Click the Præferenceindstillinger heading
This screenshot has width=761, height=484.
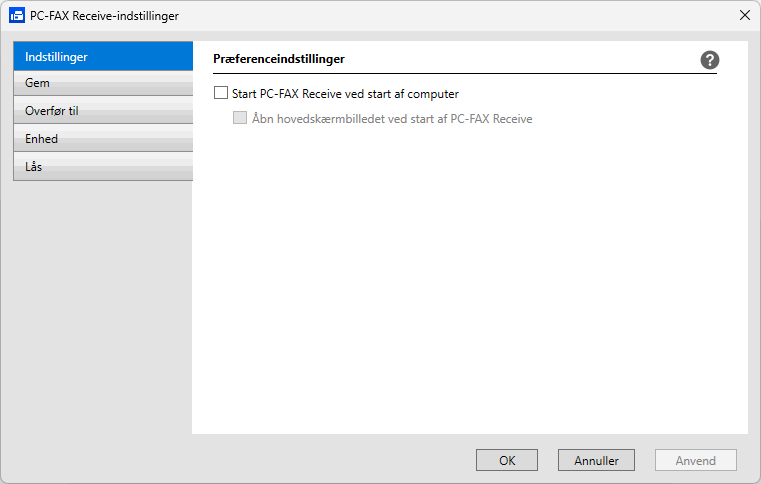tap(279, 60)
